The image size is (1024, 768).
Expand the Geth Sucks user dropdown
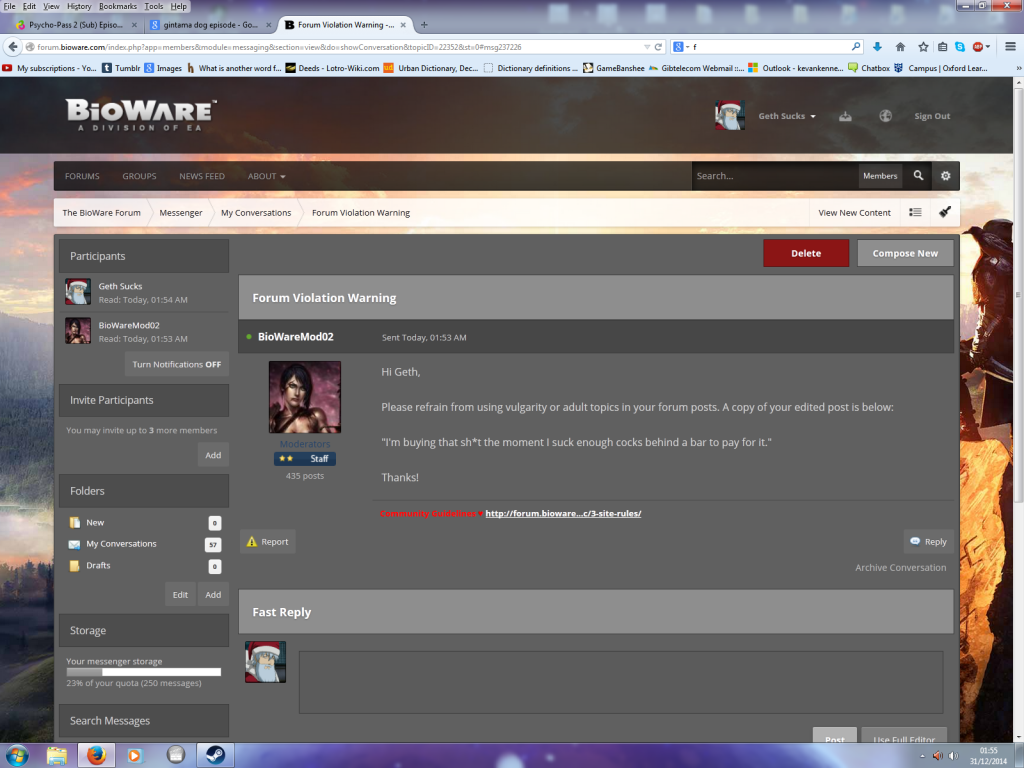[x=787, y=116]
